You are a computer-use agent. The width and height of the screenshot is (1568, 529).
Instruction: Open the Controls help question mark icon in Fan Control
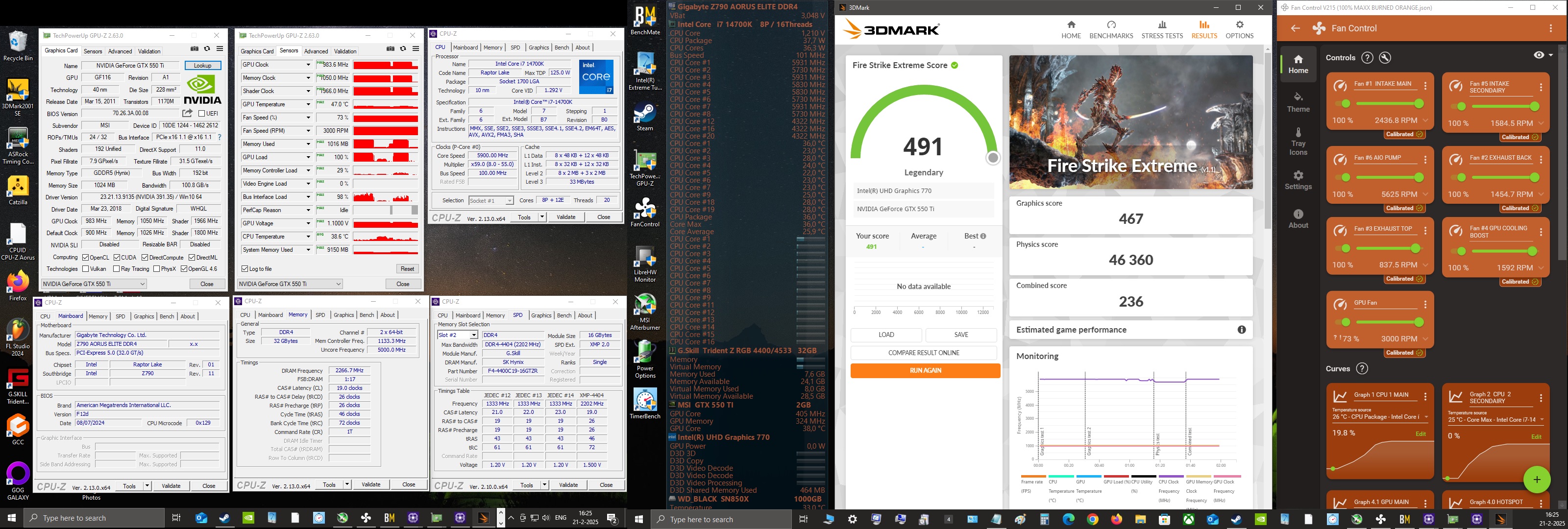(x=1367, y=58)
